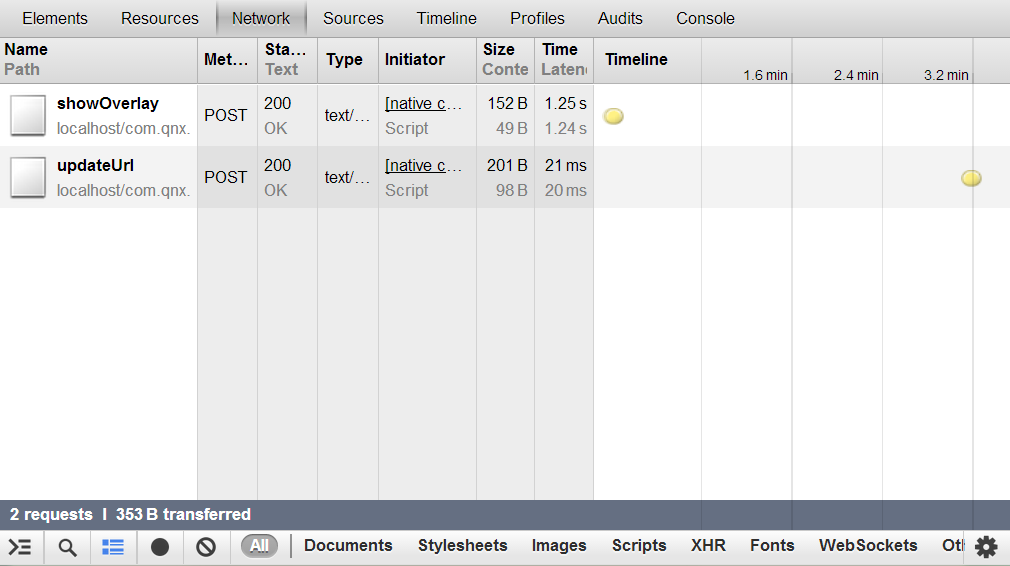Open the settings gear icon
1010x566 pixels.
pyautogui.click(x=986, y=547)
